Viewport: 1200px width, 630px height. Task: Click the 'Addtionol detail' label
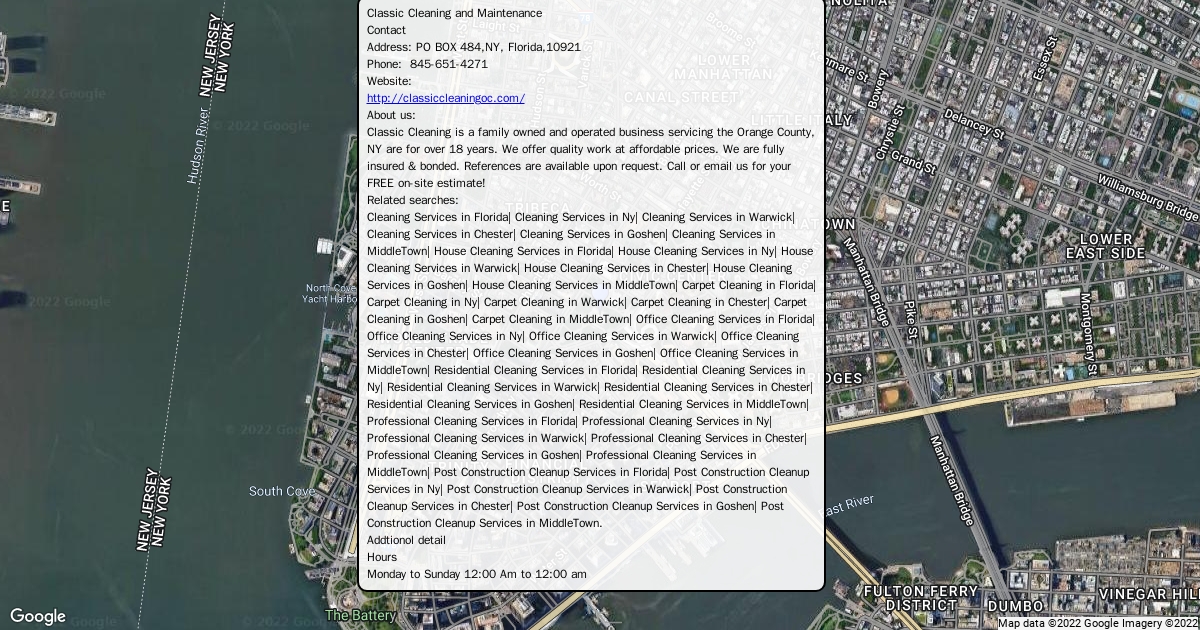(x=406, y=540)
